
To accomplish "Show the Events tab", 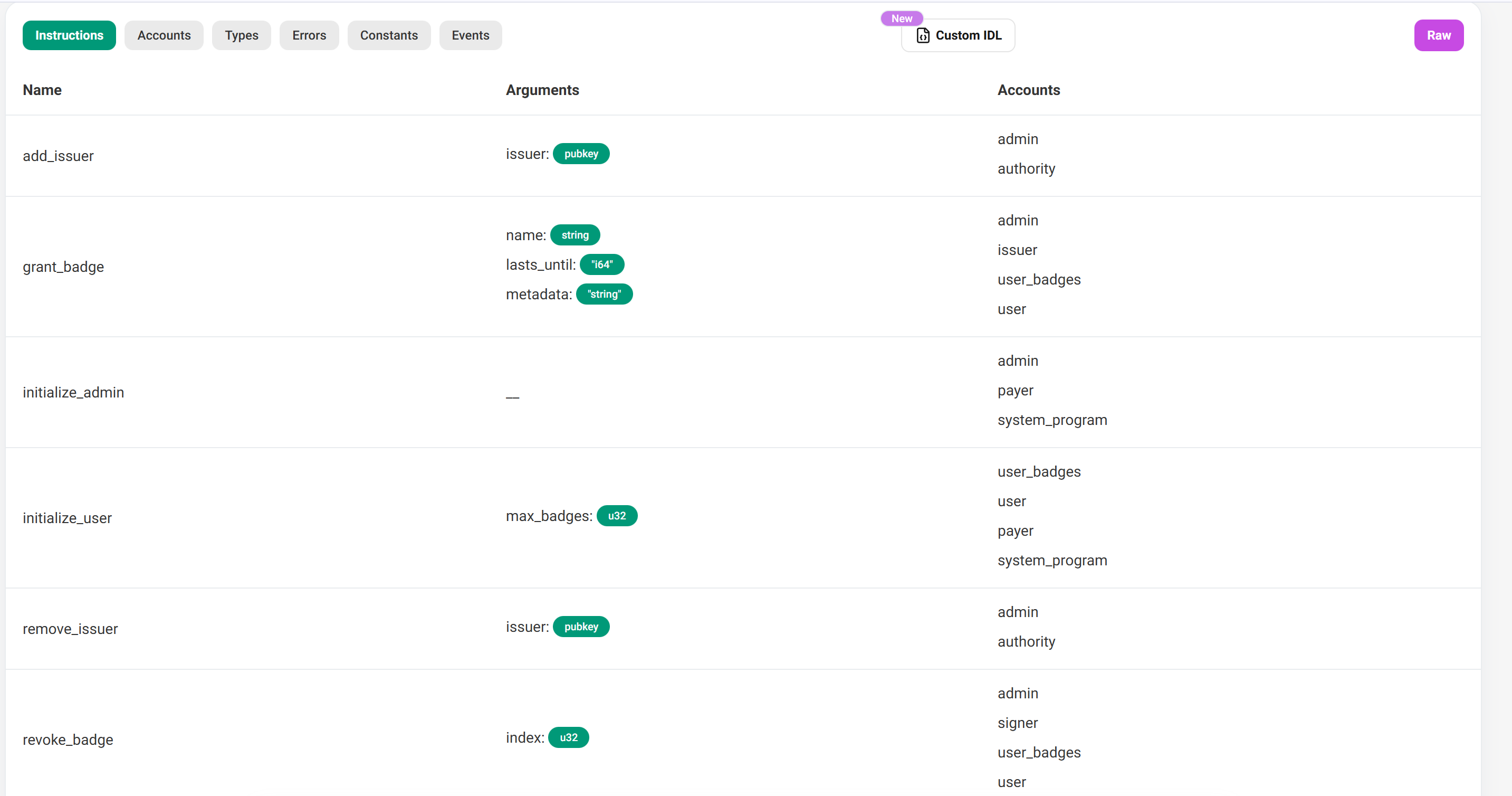I will pos(470,35).
